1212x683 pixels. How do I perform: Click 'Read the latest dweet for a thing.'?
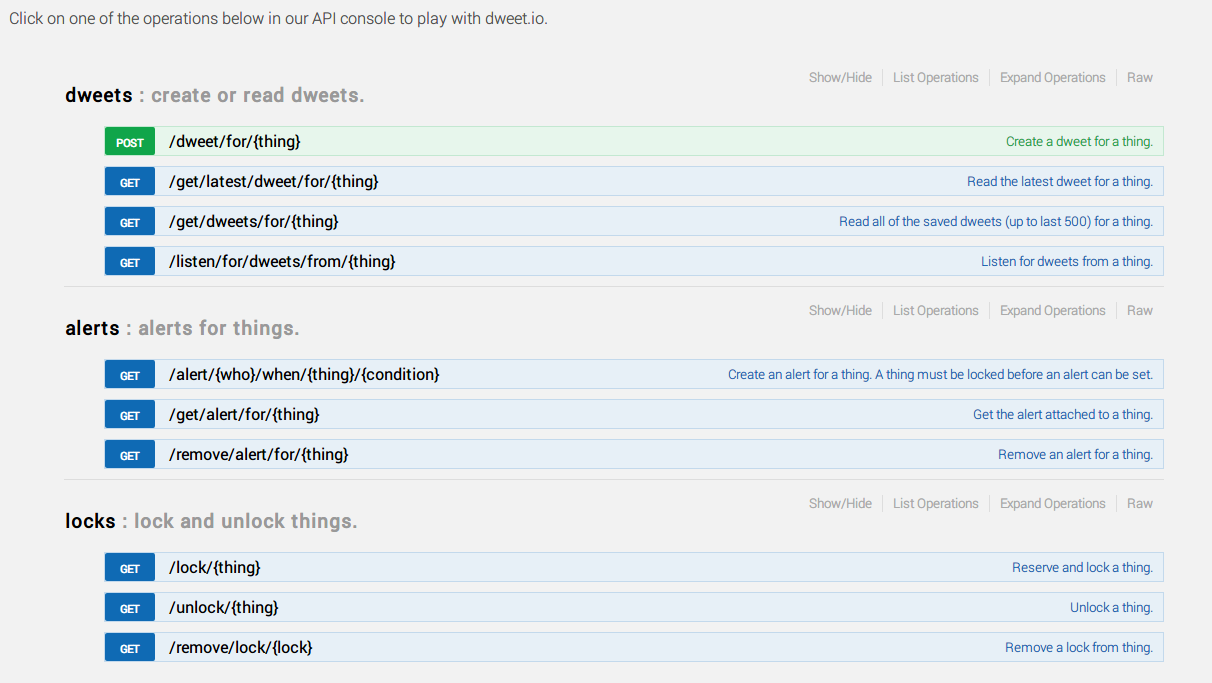click(x=1060, y=181)
